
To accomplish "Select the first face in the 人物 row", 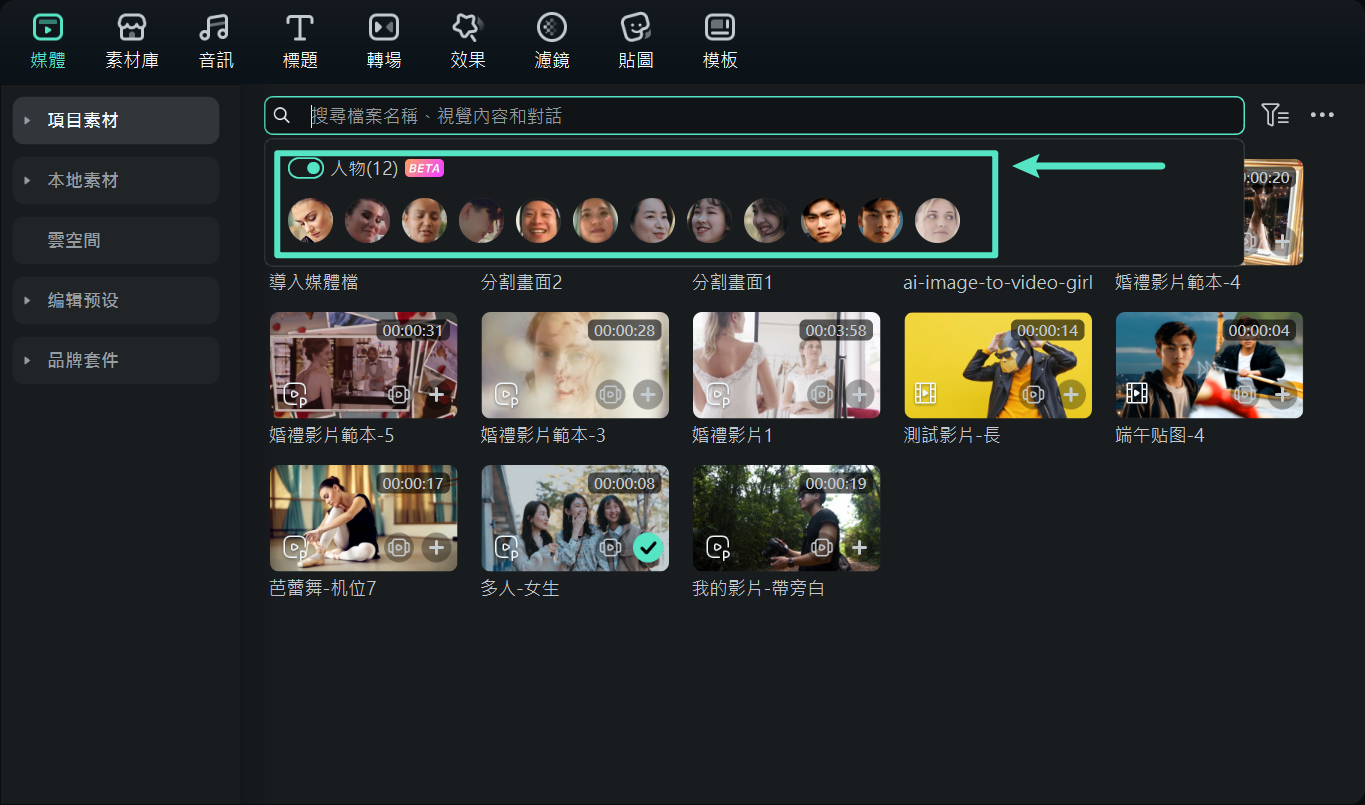I will (x=310, y=221).
